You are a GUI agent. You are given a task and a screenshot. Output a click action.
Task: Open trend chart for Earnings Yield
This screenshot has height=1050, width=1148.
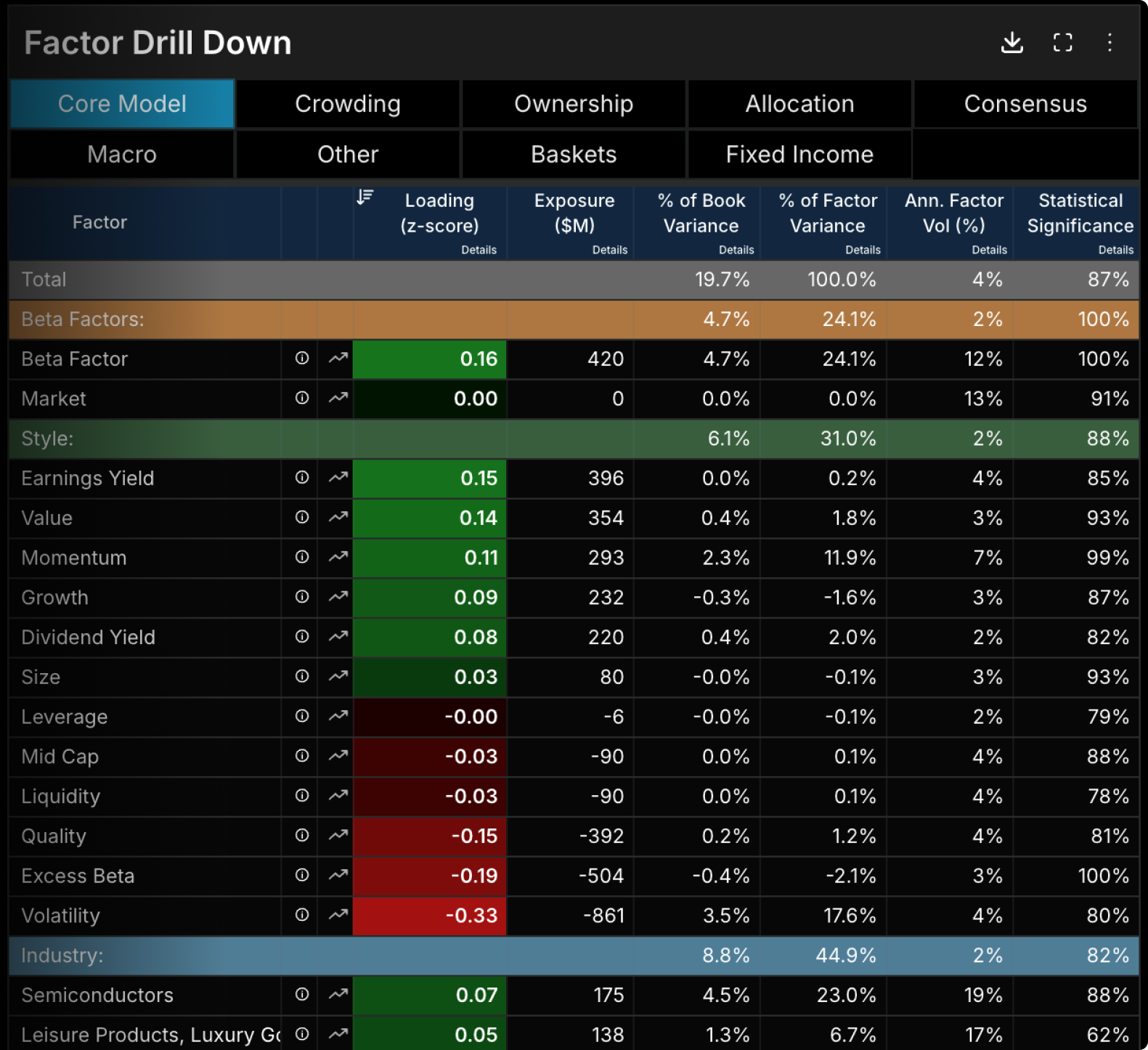338,477
